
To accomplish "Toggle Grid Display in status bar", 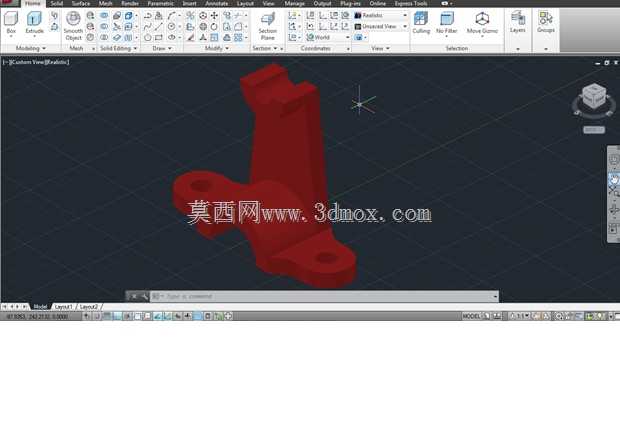I will click(x=107, y=316).
